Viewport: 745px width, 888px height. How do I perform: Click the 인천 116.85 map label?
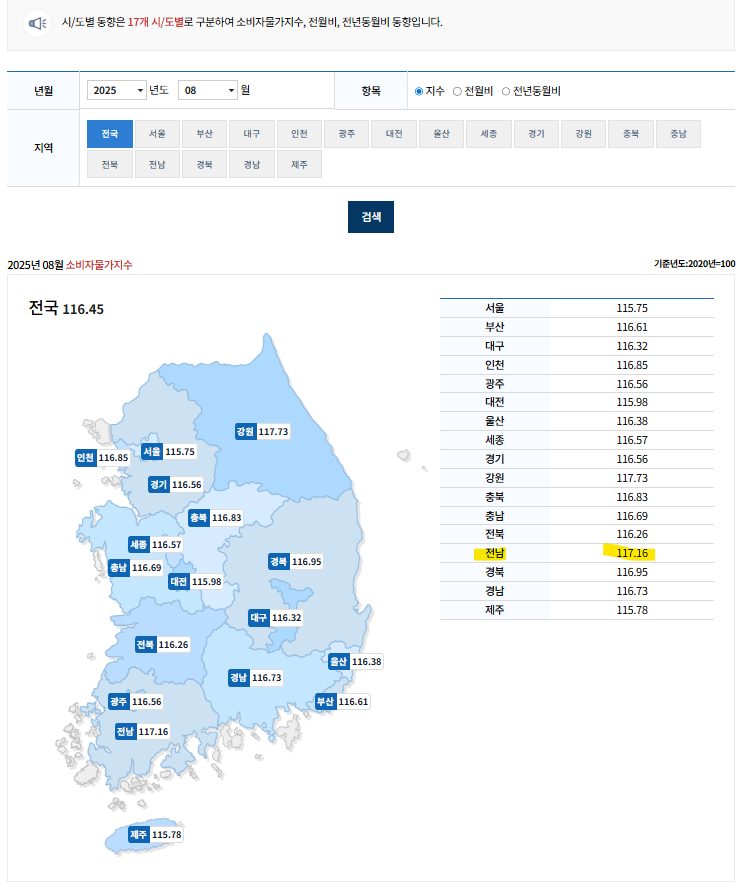[x=103, y=458]
